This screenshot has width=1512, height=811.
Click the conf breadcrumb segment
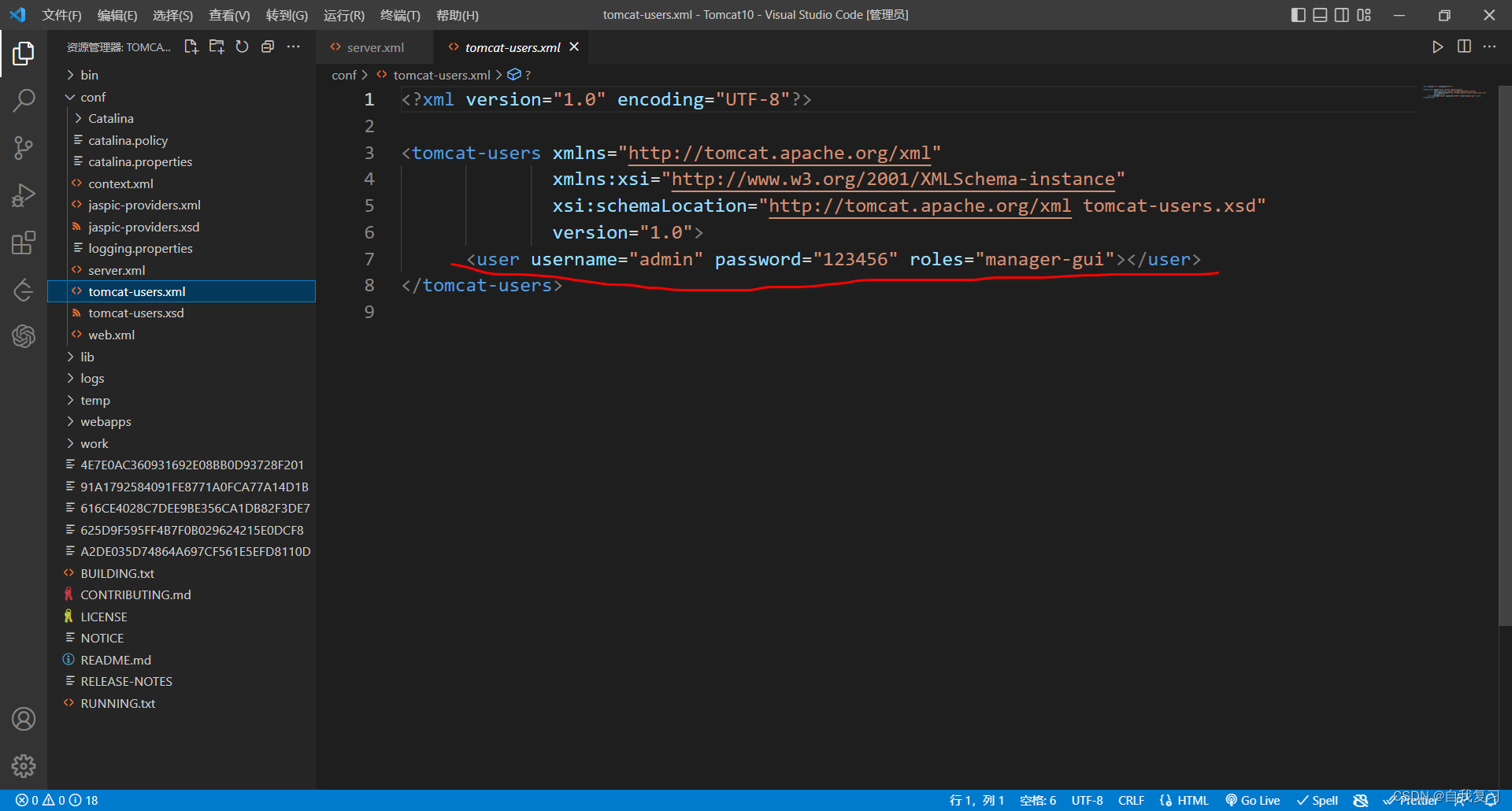tap(344, 75)
